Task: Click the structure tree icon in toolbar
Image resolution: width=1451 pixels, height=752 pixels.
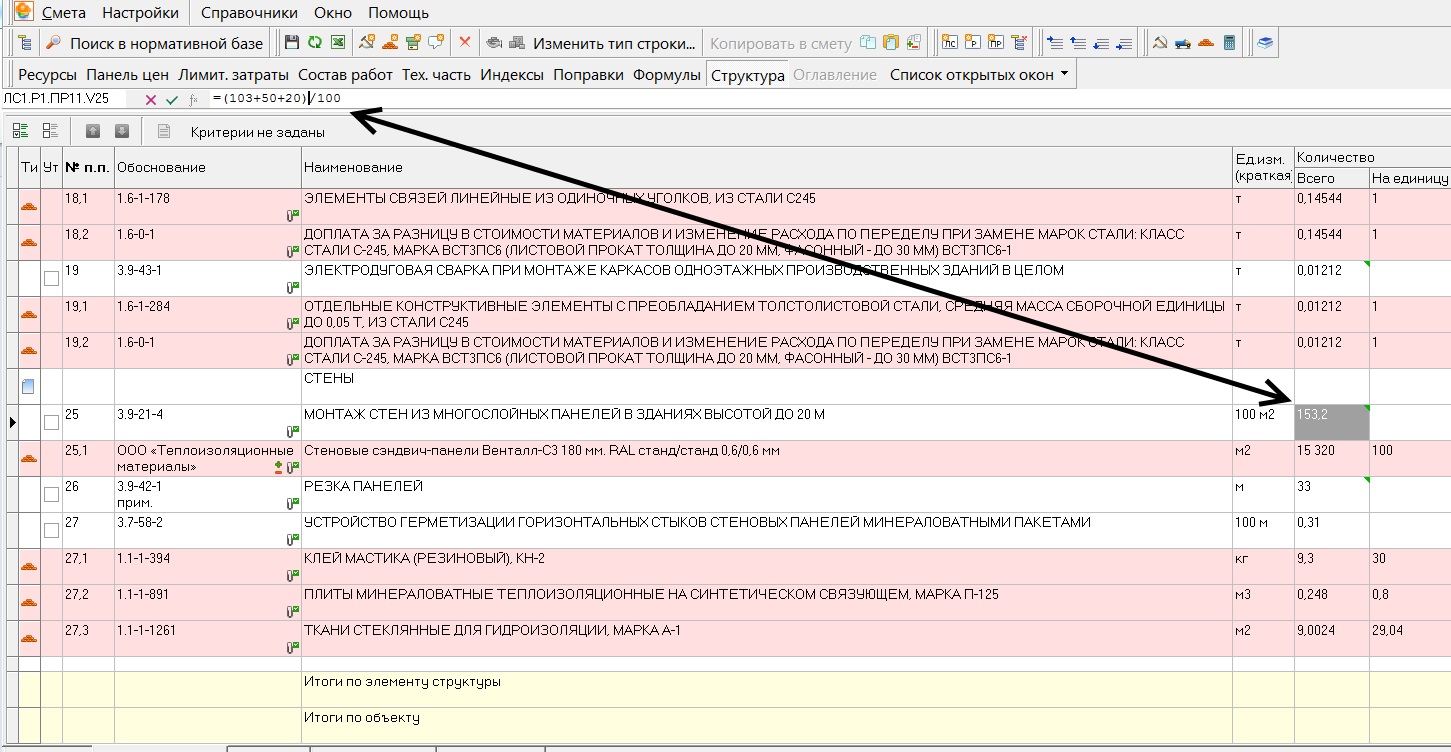Action: coord(24,43)
